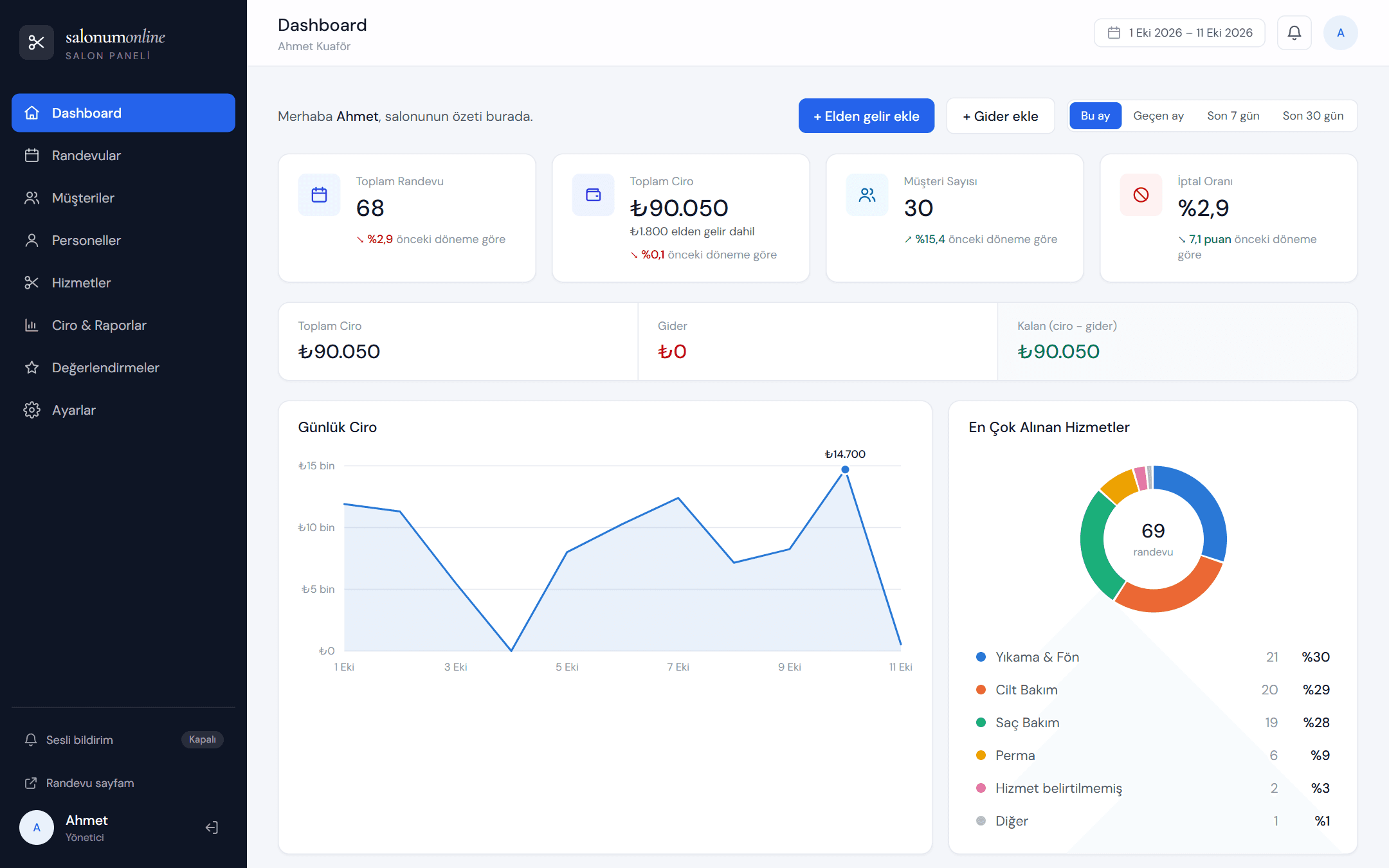This screenshot has height=868, width=1389.
Task: Click the Kalan (ciro – gider) ₺90.050 value
Action: pos(1058,352)
